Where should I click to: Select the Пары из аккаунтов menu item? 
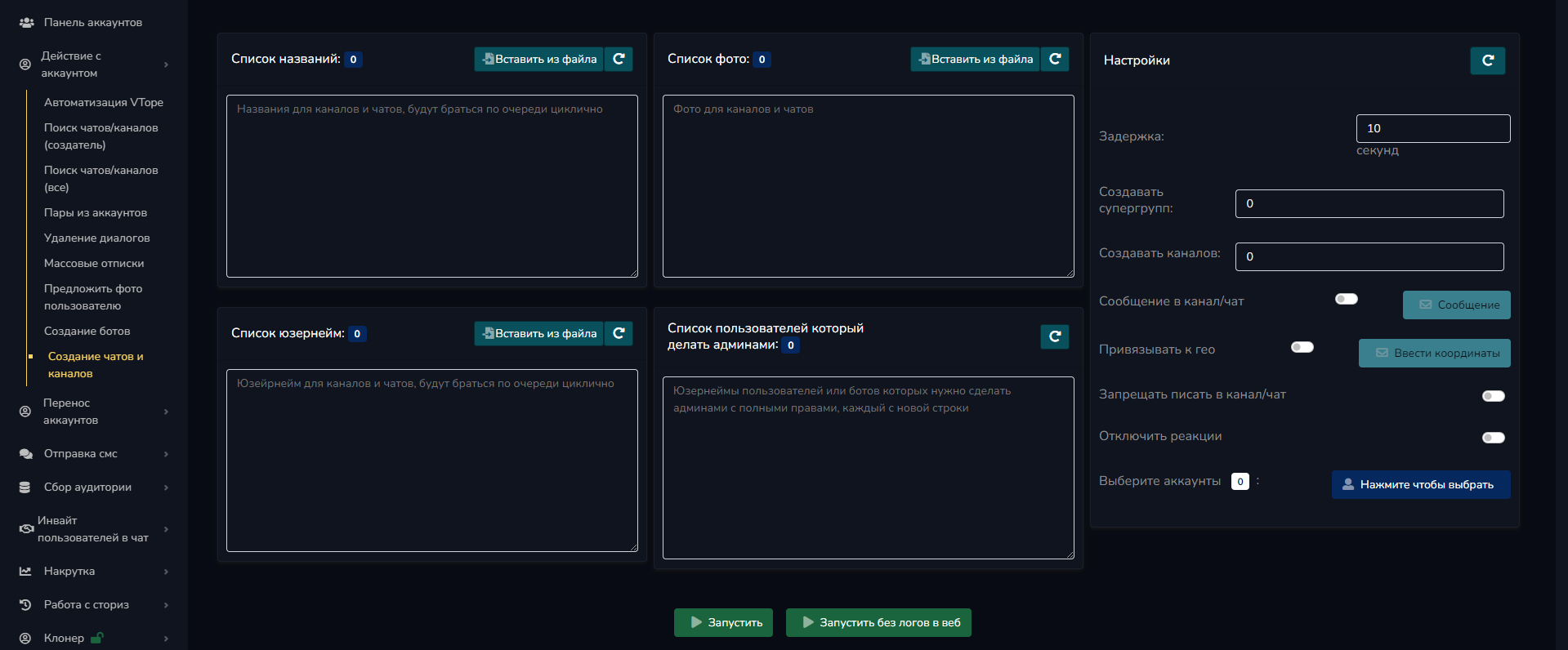96,212
